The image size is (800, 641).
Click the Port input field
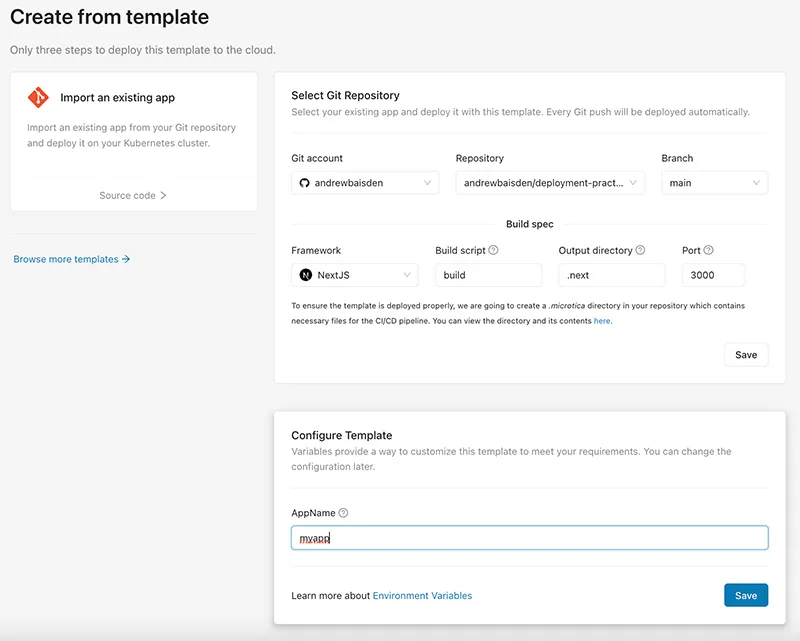click(x=713, y=275)
